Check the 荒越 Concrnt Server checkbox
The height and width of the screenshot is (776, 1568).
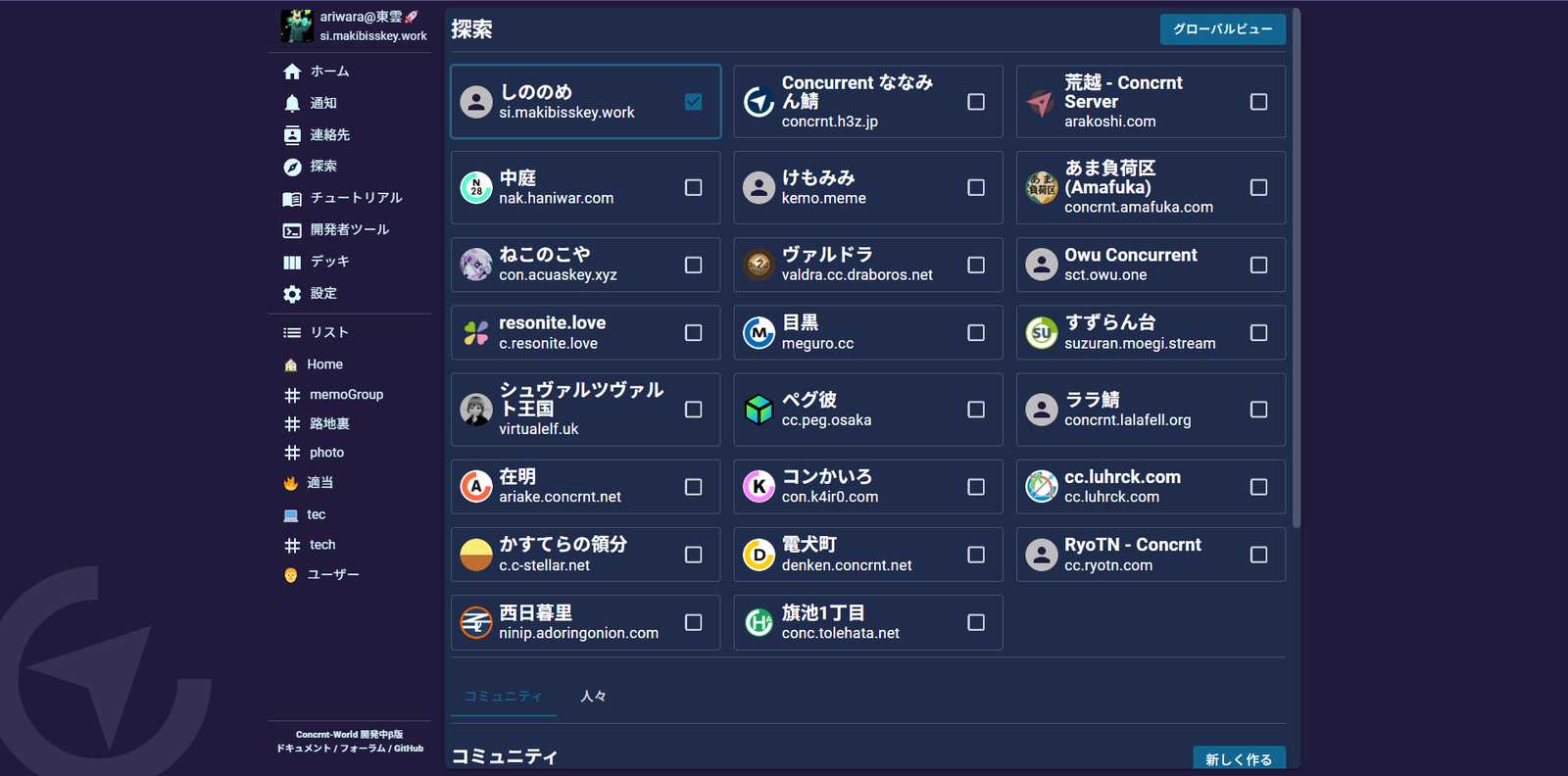point(1259,102)
